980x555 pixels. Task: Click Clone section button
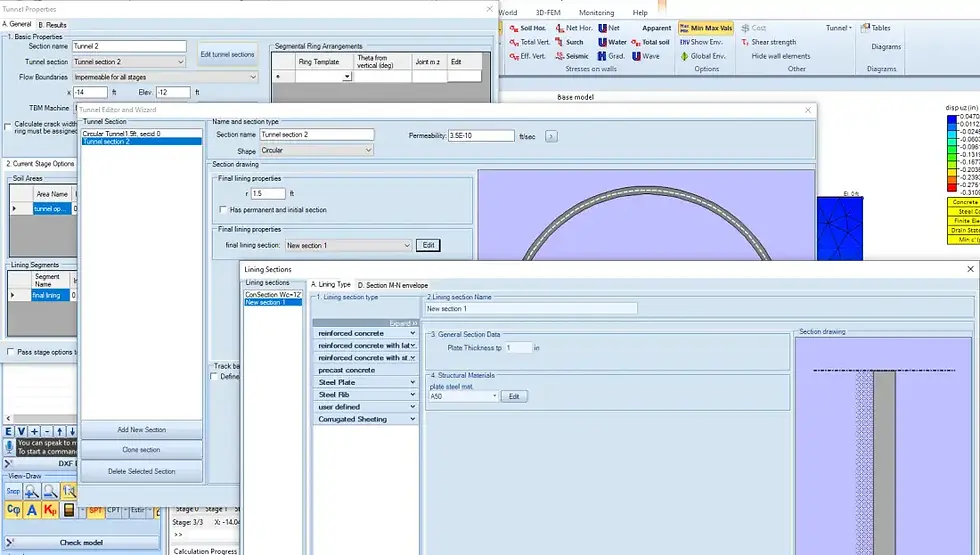pos(142,449)
